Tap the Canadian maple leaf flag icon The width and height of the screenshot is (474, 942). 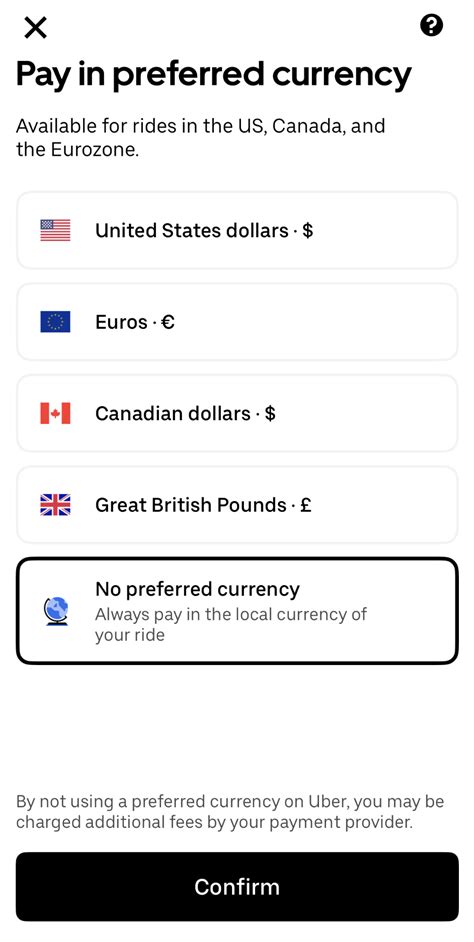55,413
